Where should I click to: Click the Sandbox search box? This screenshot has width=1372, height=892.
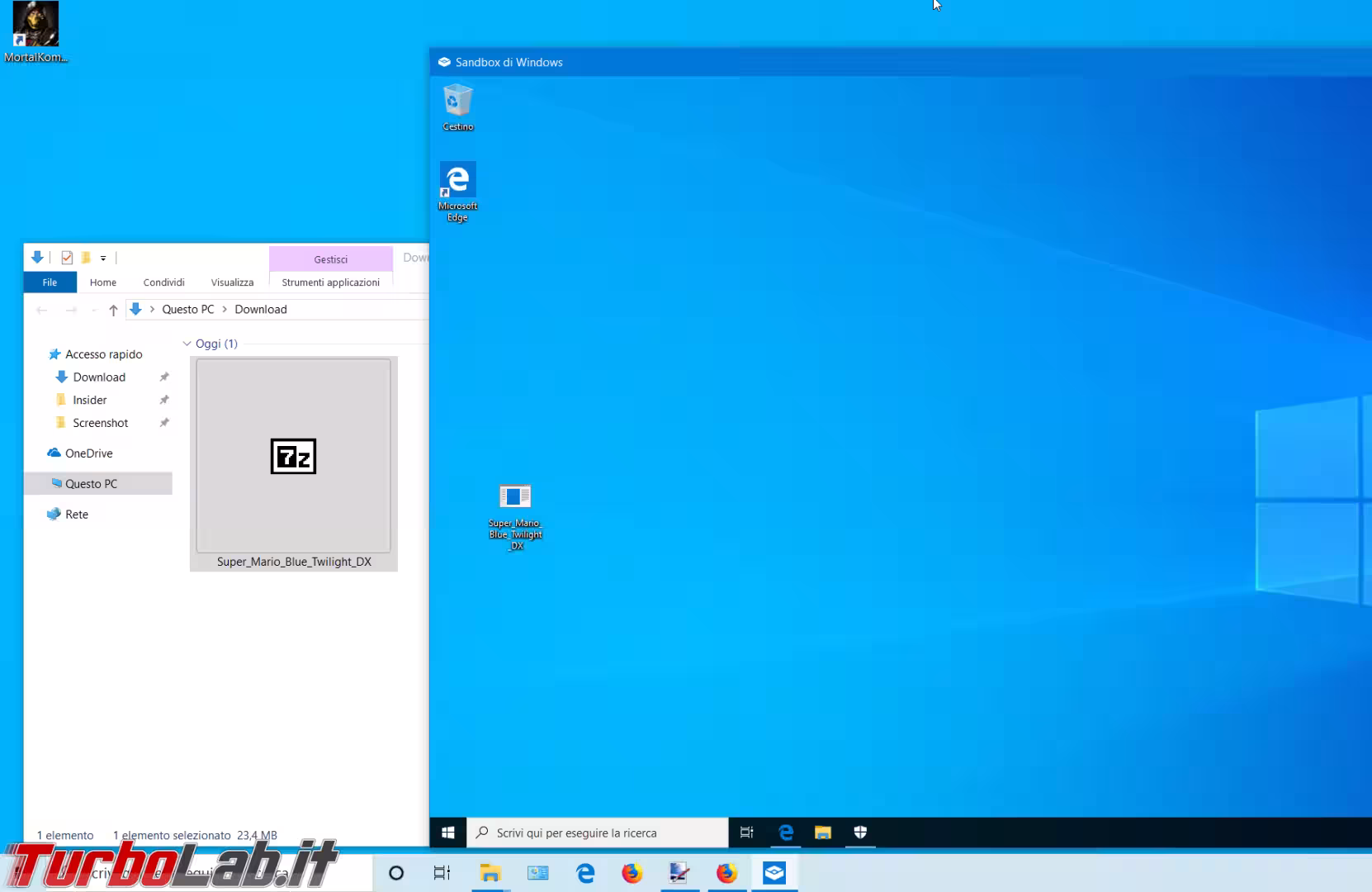click(598, 833)
